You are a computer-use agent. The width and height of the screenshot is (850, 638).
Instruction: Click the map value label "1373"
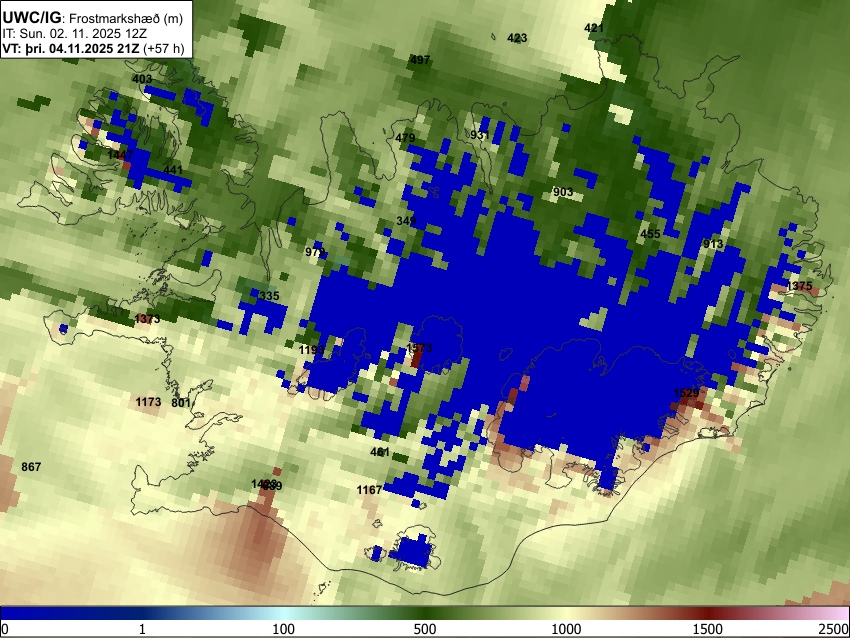(x=147, y=319)
